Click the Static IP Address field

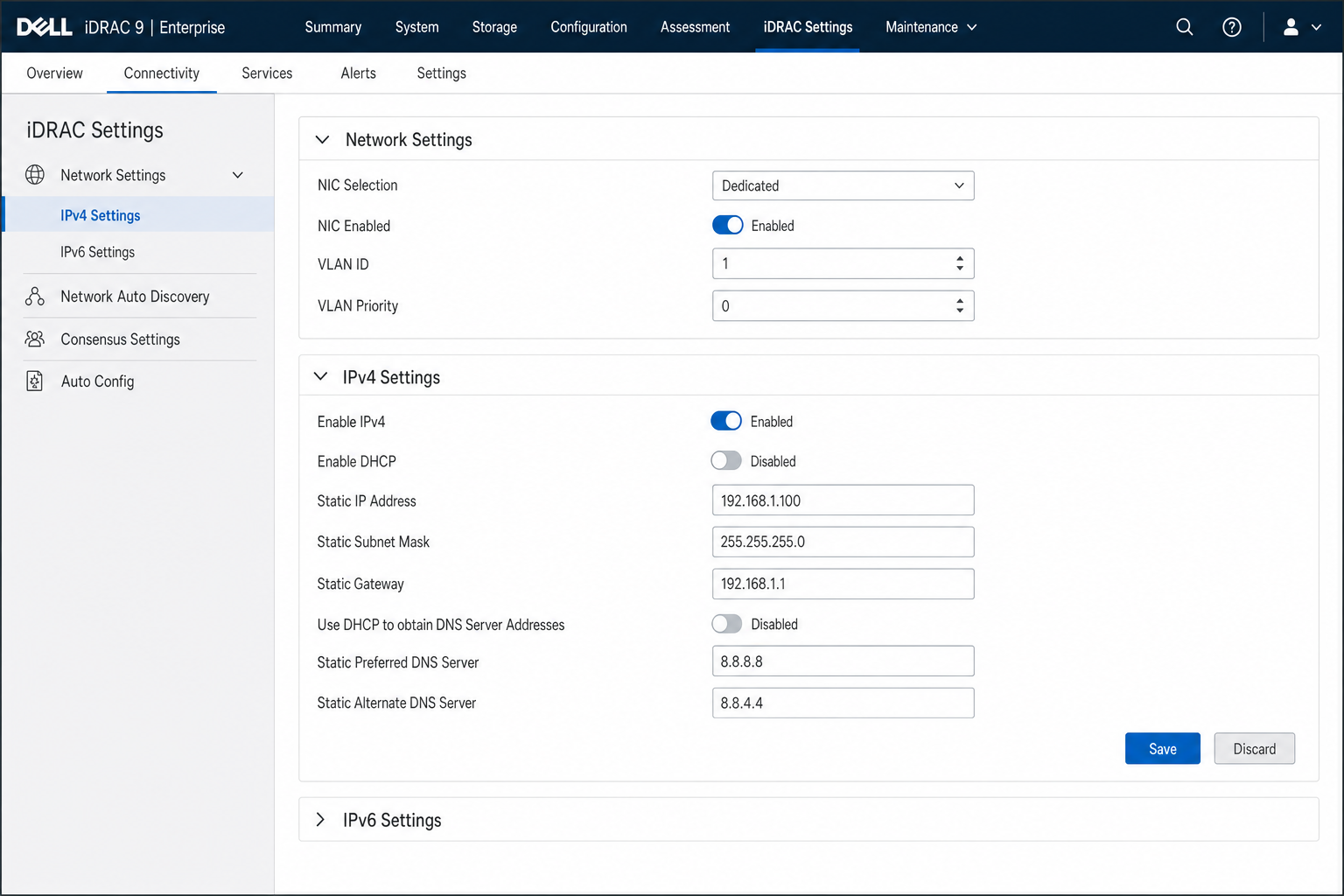click(843, 500)
